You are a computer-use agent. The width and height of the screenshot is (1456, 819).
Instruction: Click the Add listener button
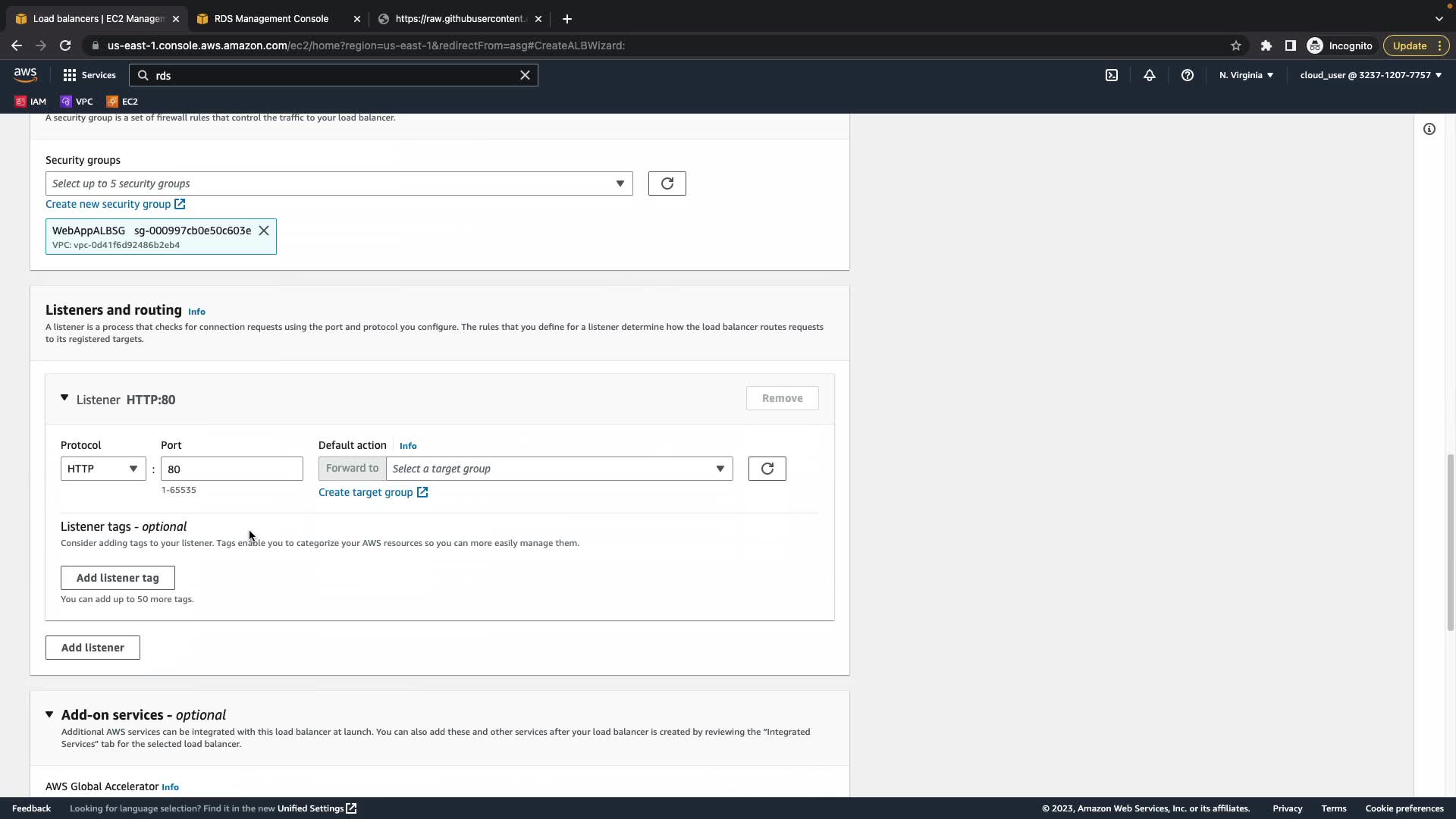(x=93, y=648)
